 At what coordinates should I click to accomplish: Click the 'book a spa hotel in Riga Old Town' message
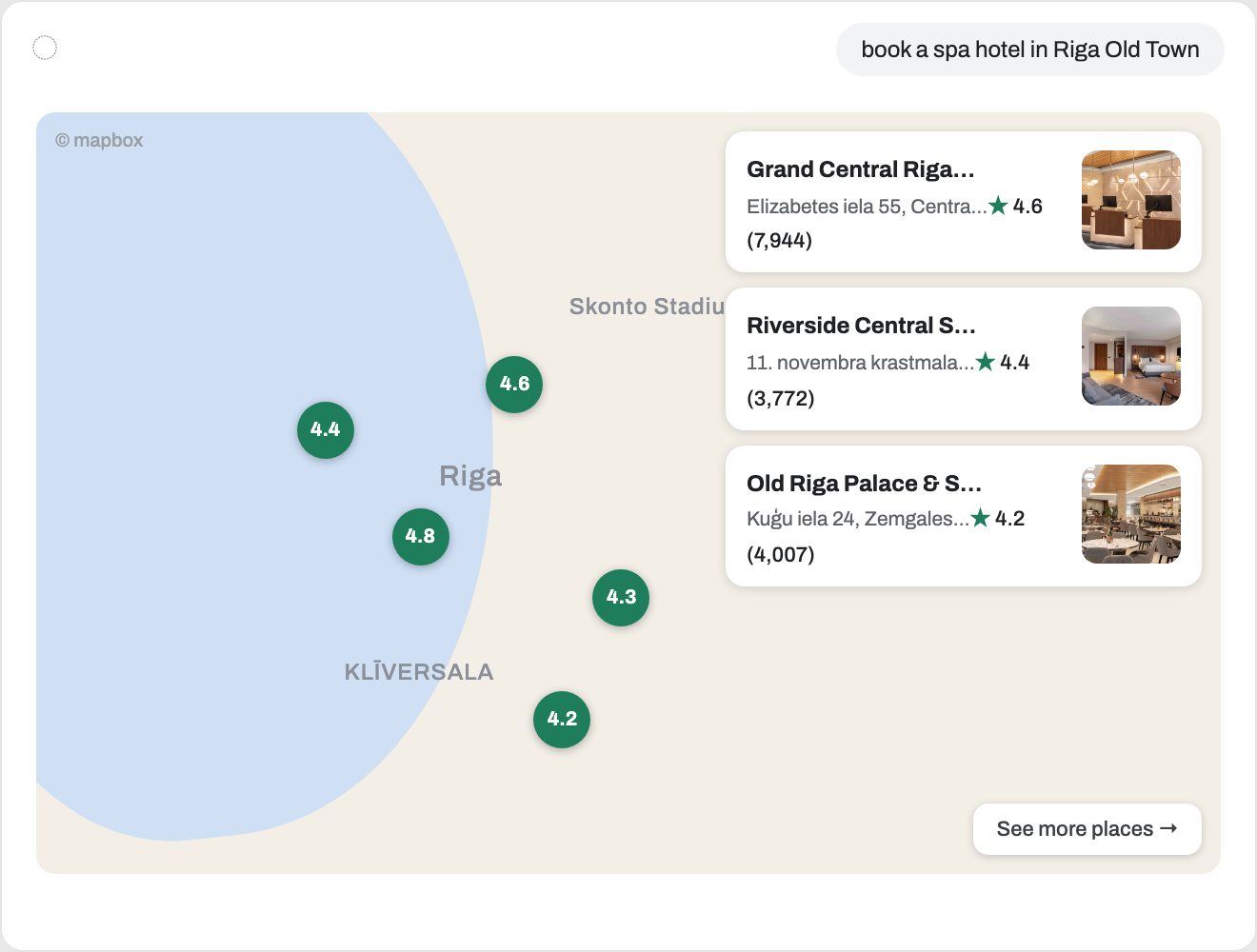[1030, 50]
